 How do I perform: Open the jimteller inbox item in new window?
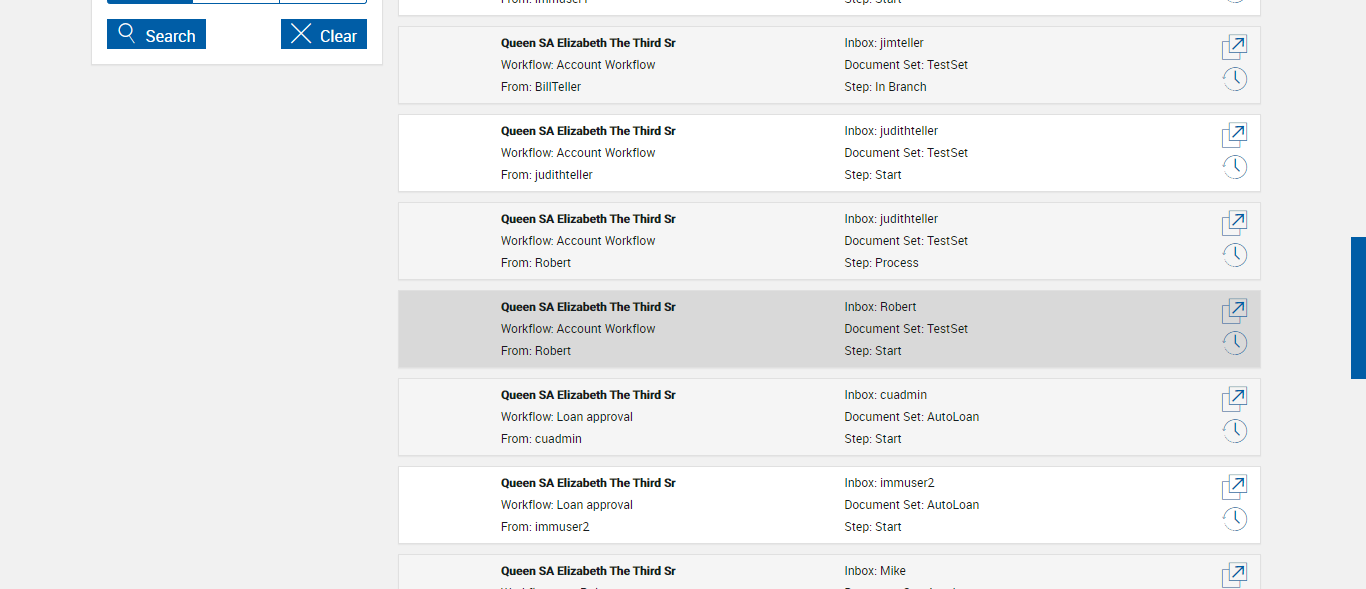click(1235, 47)
